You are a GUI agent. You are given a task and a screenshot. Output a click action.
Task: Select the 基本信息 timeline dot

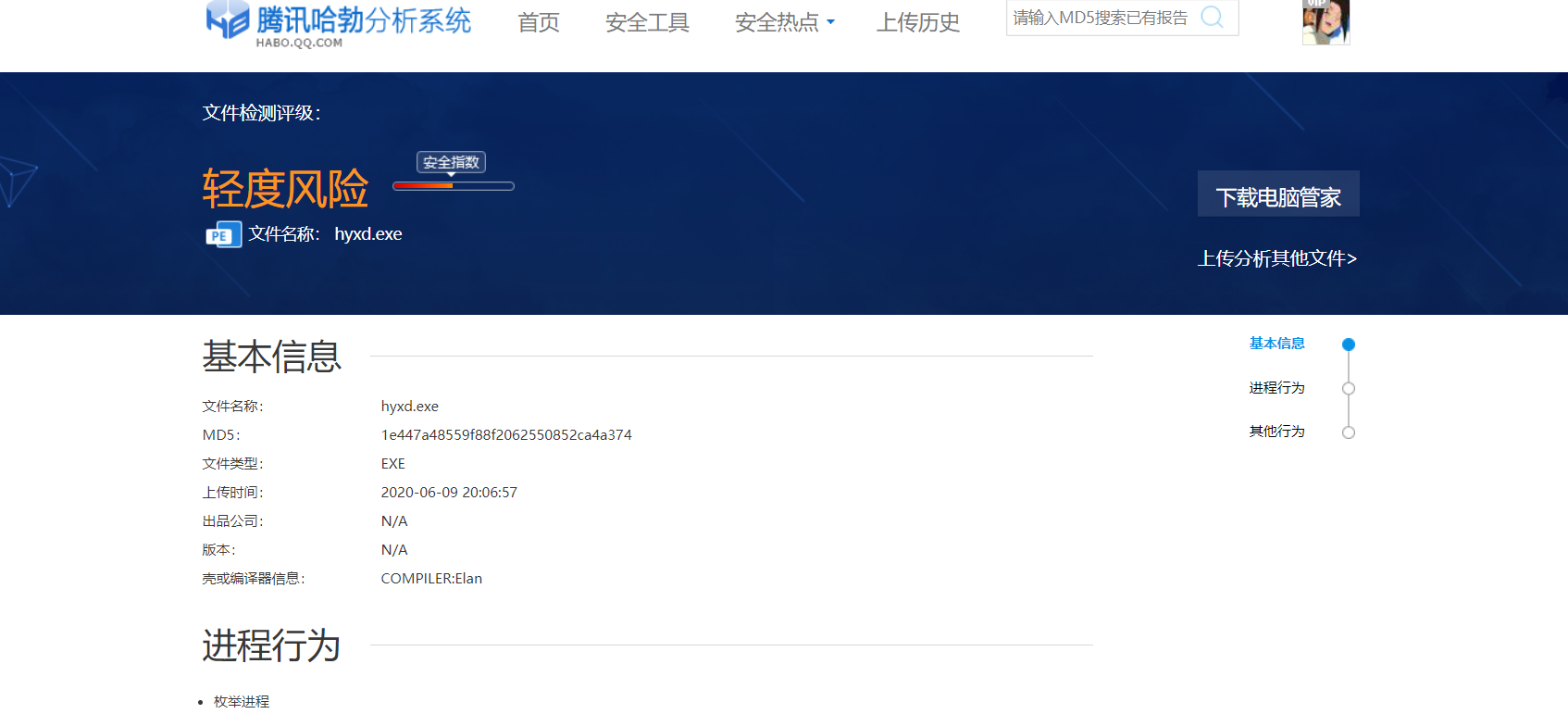(1349, 344)
